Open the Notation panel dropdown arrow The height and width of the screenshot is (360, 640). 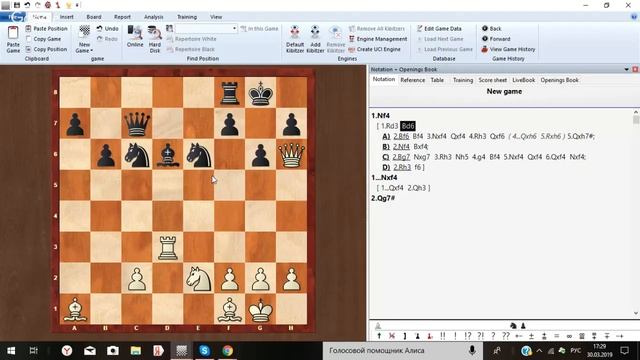point(627,69)
